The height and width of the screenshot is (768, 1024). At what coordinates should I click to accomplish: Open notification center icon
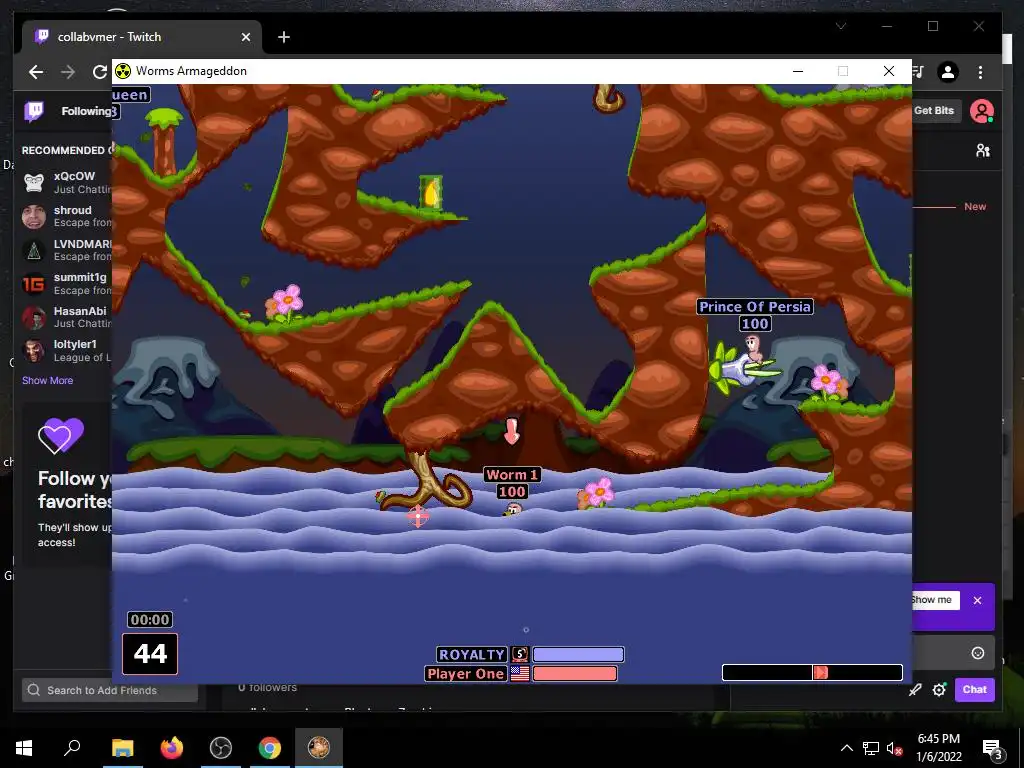(x=992, y=748)
